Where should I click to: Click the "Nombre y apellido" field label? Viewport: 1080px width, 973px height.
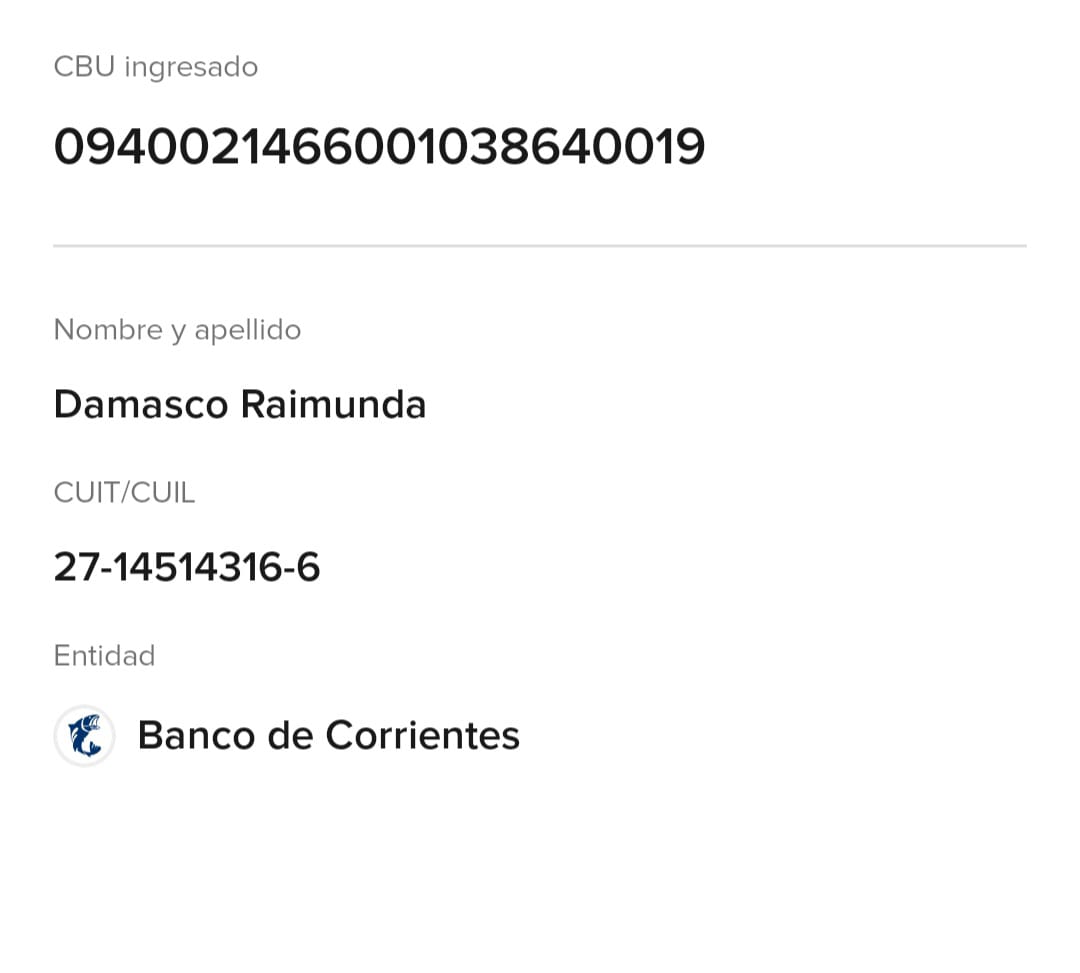click(x=177, y=330)
